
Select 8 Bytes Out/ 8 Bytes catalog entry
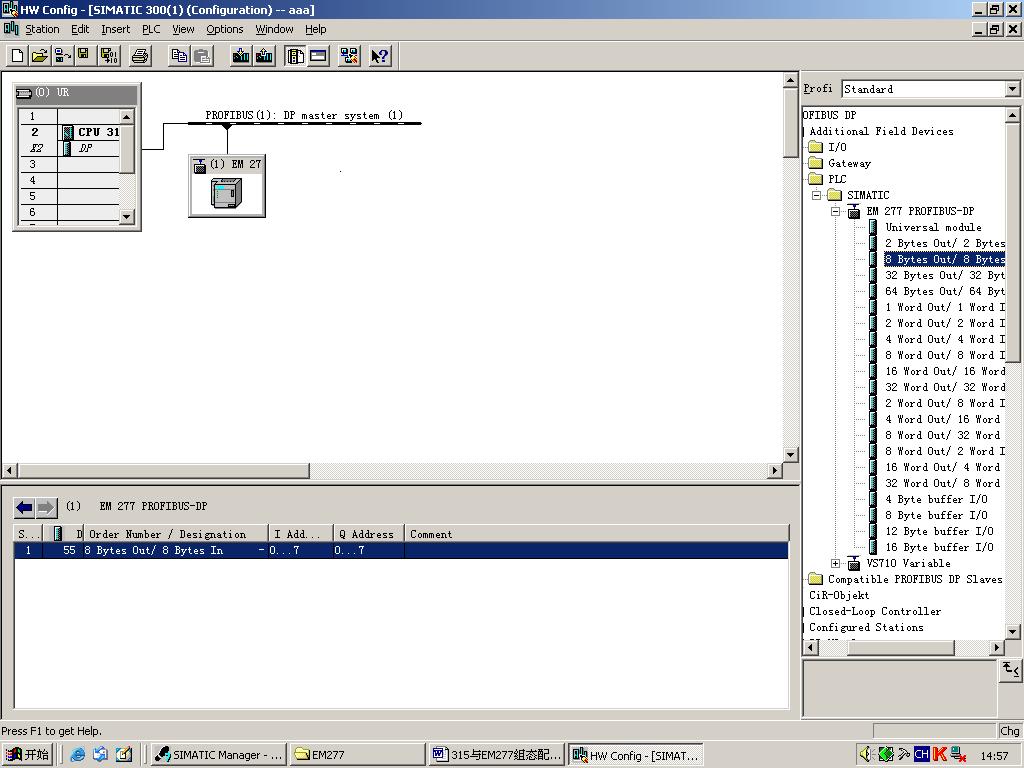coord(944,259)
